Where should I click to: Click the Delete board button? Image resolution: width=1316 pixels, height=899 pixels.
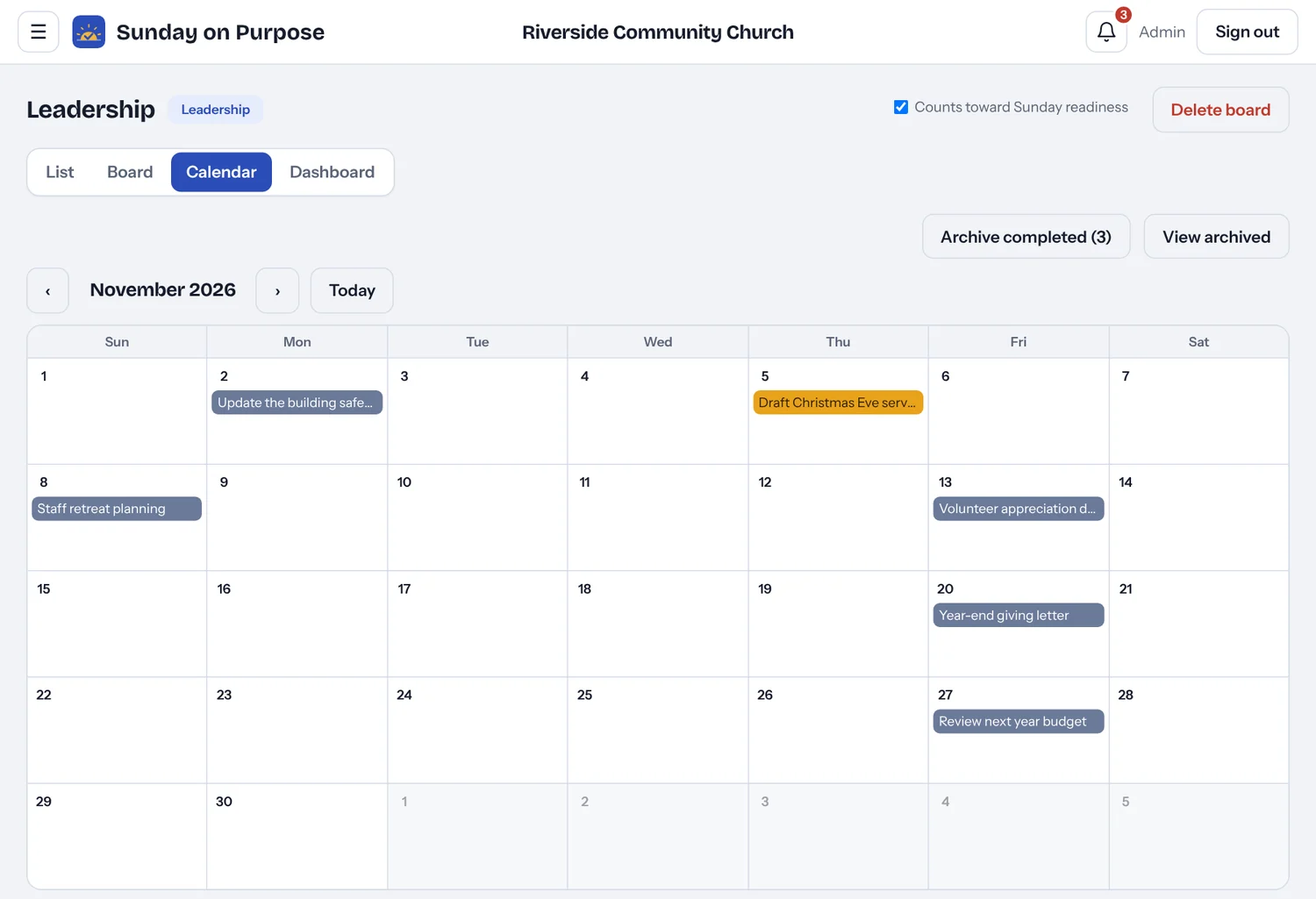tap(1220, 110)
